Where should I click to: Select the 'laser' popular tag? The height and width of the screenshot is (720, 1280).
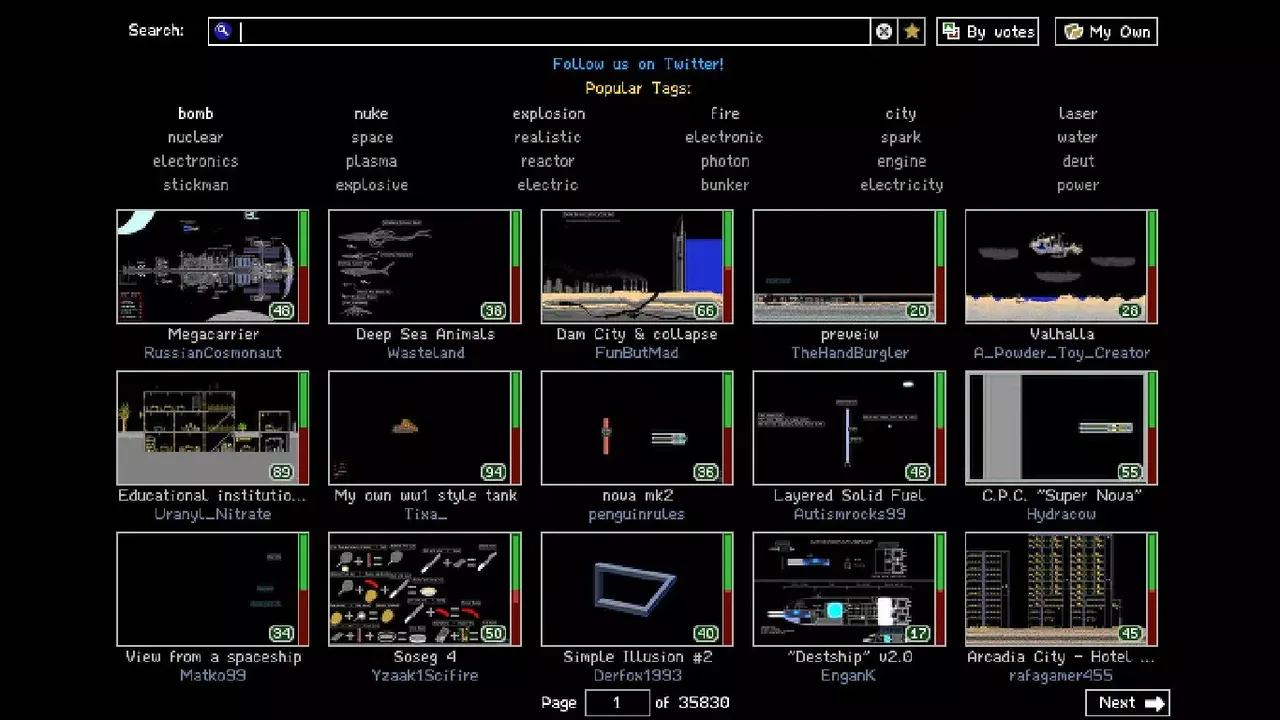click(x=1077, y=114)
